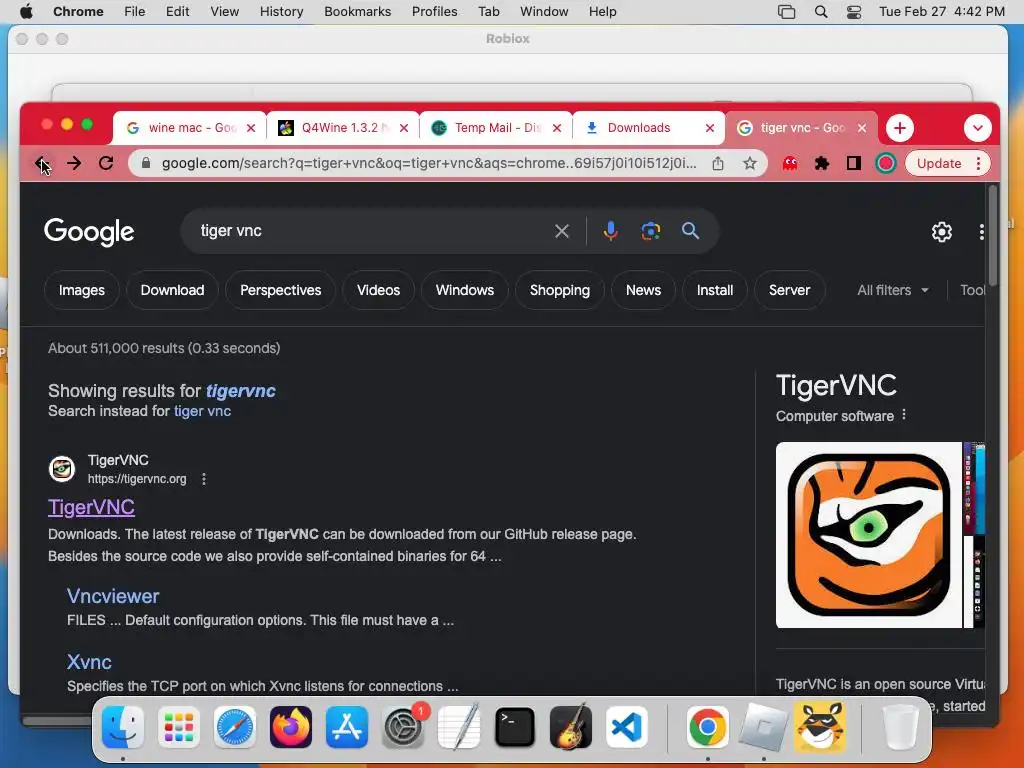Open Google quick settings gear
The width and height of the screenshot is (1024, 768).
click(941, 232)
